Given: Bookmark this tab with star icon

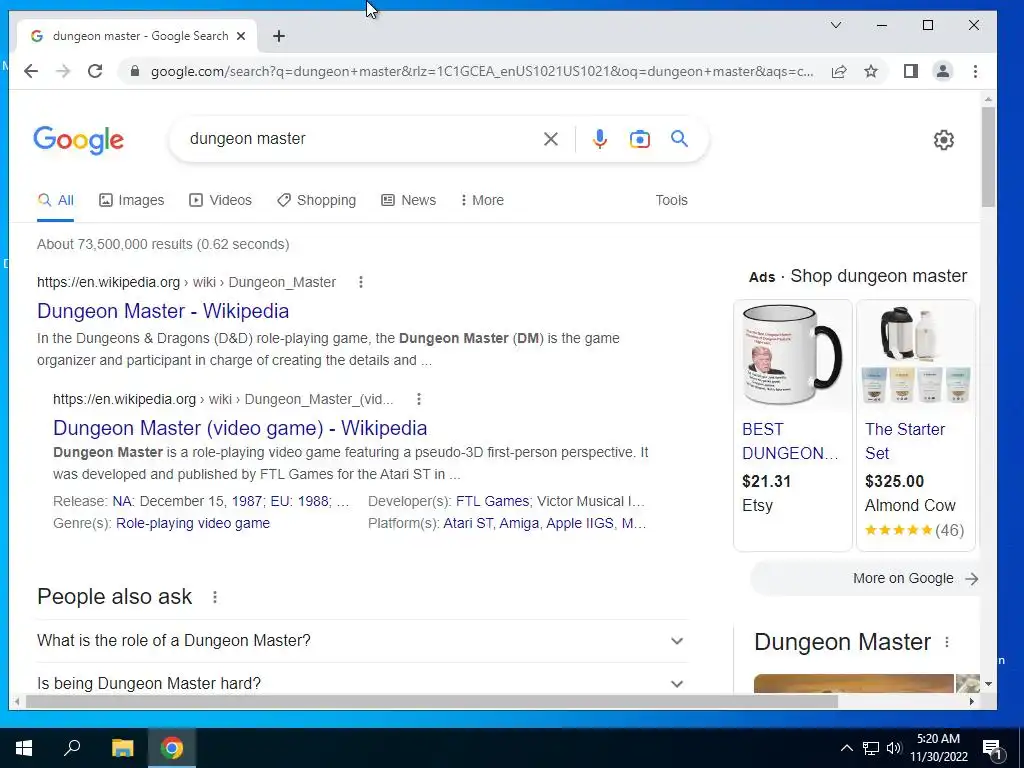Looking at the screenshot, I should point(871,71).
